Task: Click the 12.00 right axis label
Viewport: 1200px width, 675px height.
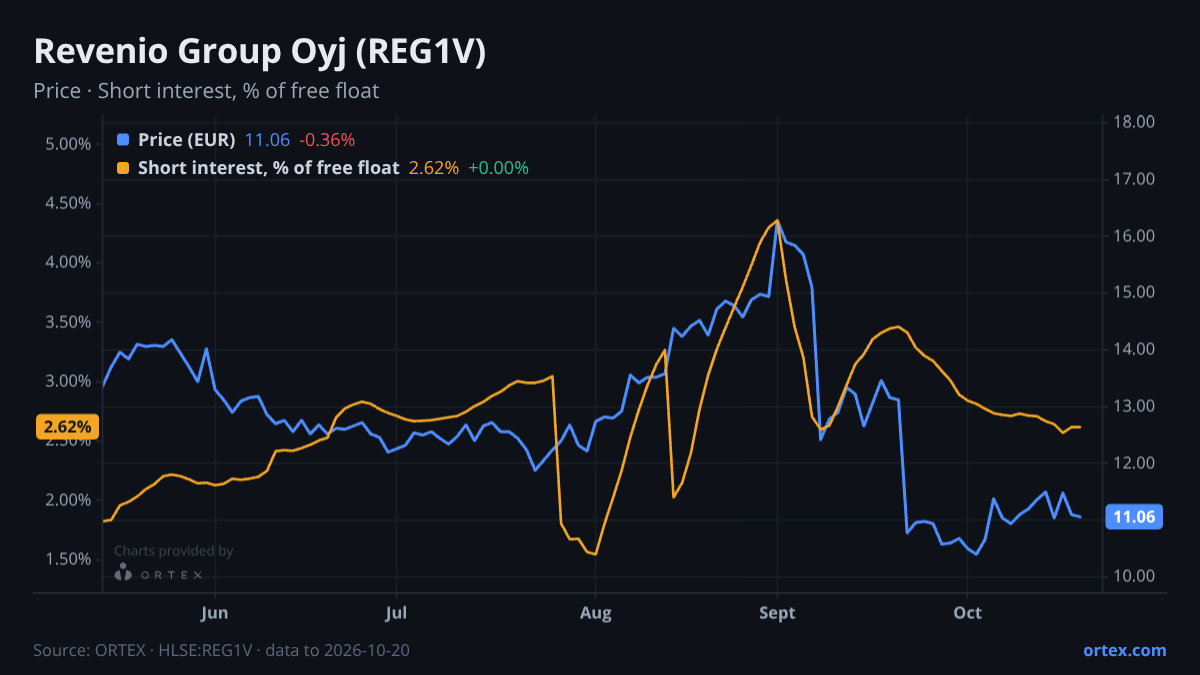Action: click(x=1135, y=463)
